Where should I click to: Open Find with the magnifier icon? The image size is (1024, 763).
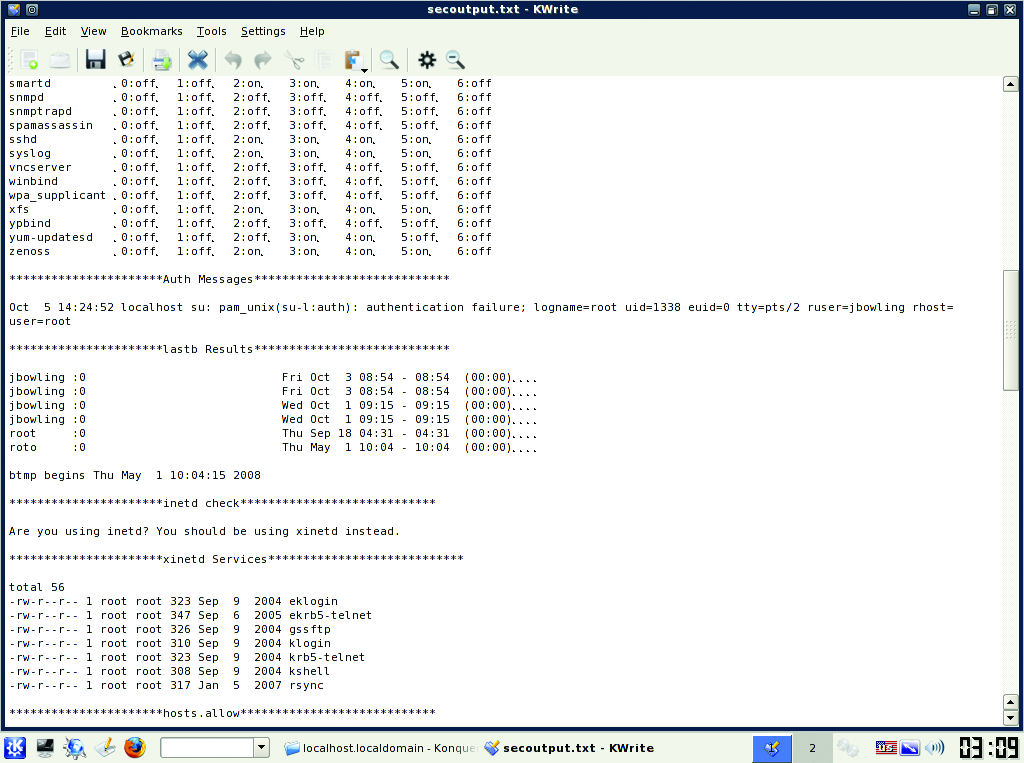388,60
